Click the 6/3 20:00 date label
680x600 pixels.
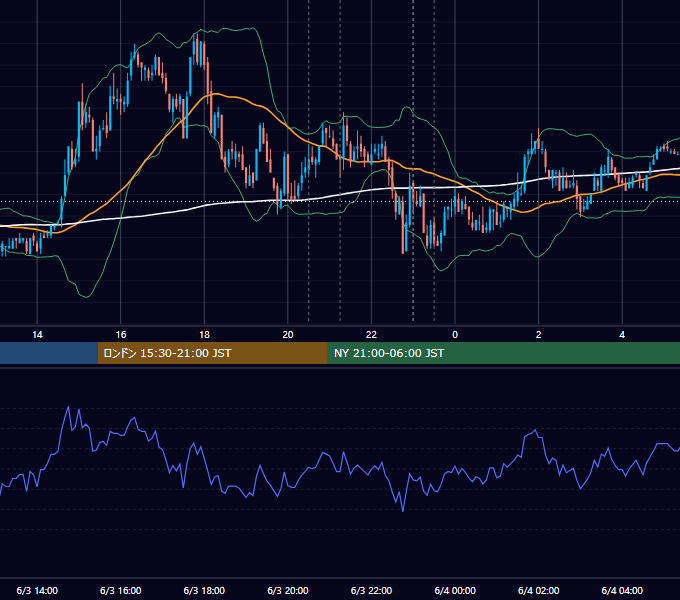(x=288, y=590)
